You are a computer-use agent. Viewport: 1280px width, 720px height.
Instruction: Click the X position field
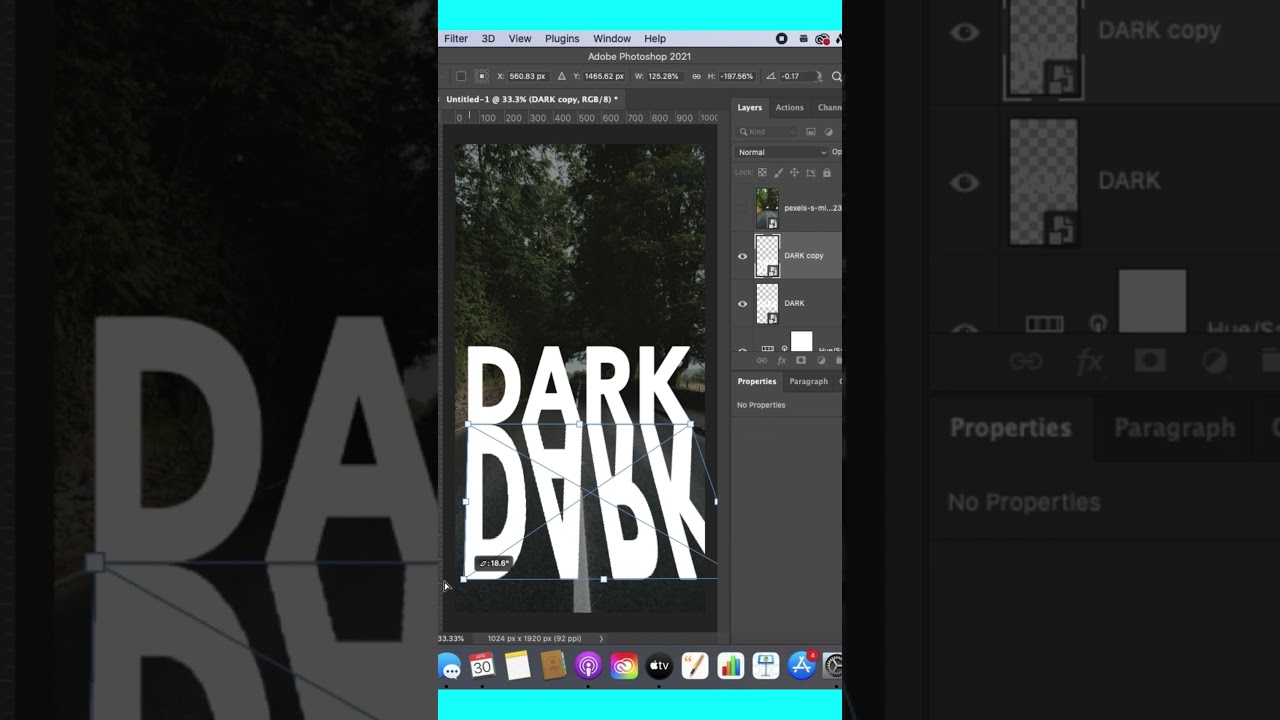click(x=527, y=76)
